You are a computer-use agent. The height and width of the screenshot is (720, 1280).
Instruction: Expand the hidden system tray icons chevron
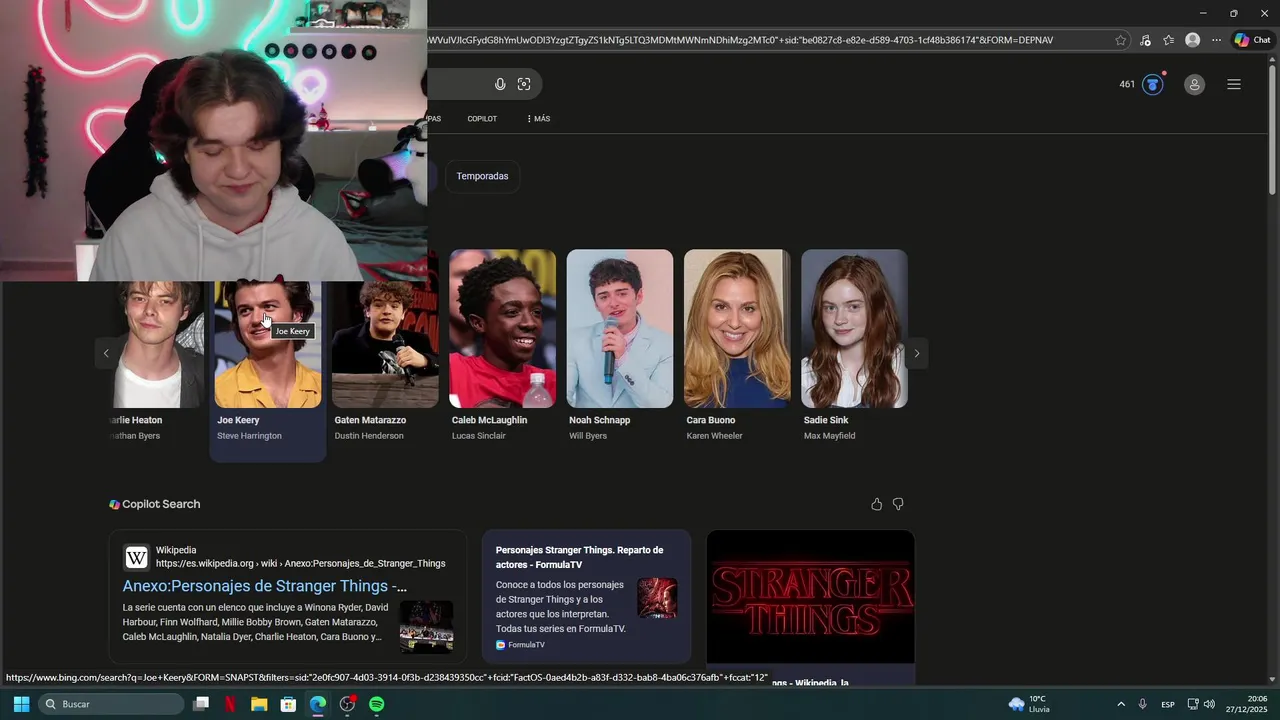click(x=1120, y=704)
